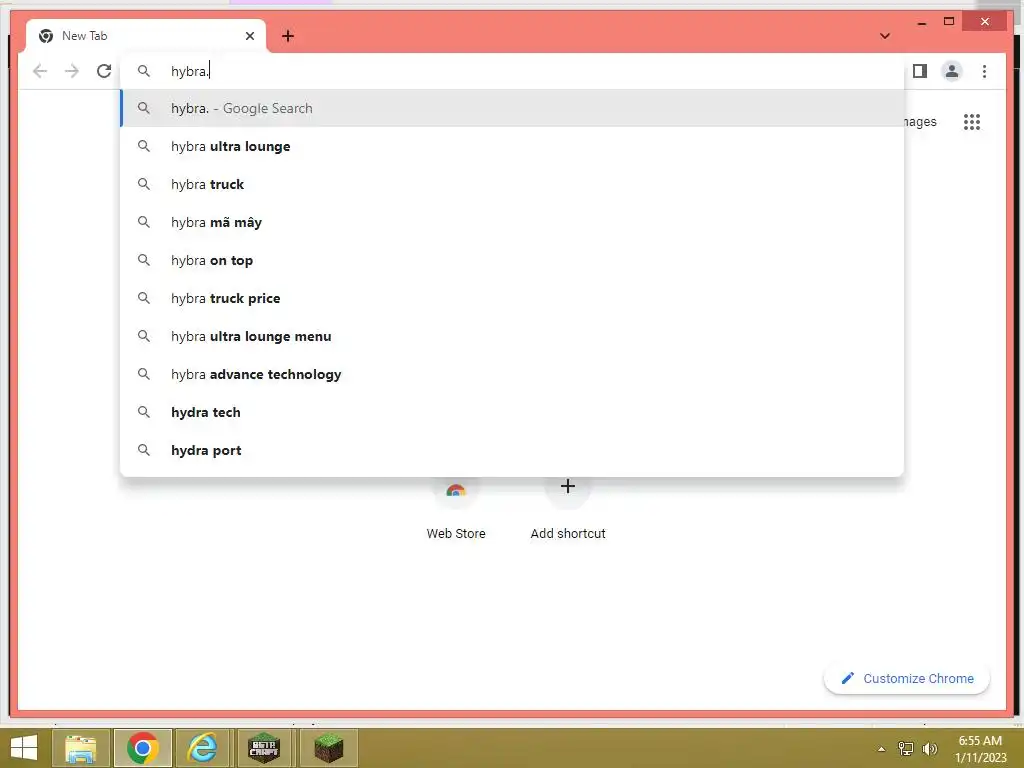Screen dimensions: 1024x768
Task: Select 'hydra tech' suggestion
Action: [513, 412]
